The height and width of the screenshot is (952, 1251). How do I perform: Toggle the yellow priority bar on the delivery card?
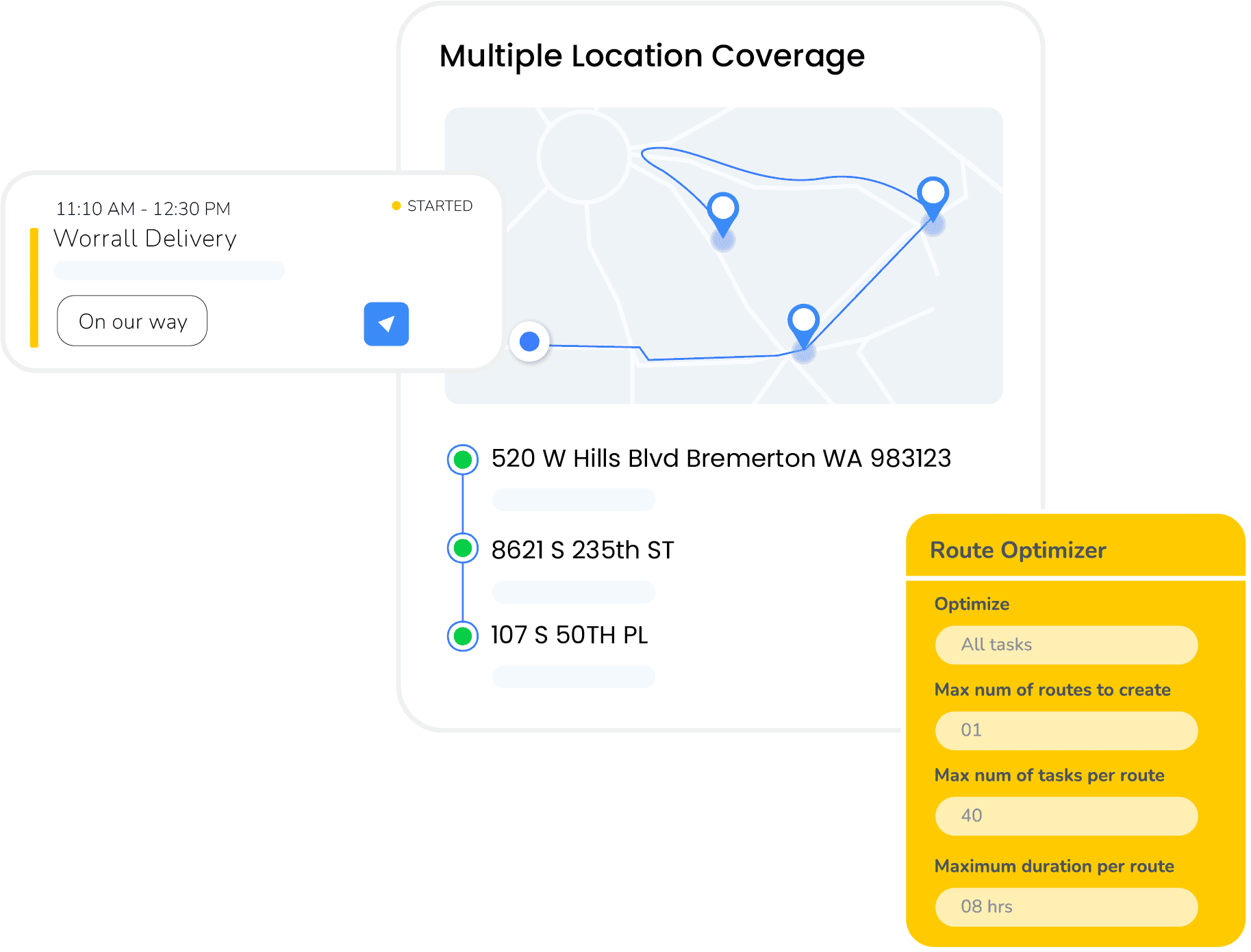coord(33,286)
